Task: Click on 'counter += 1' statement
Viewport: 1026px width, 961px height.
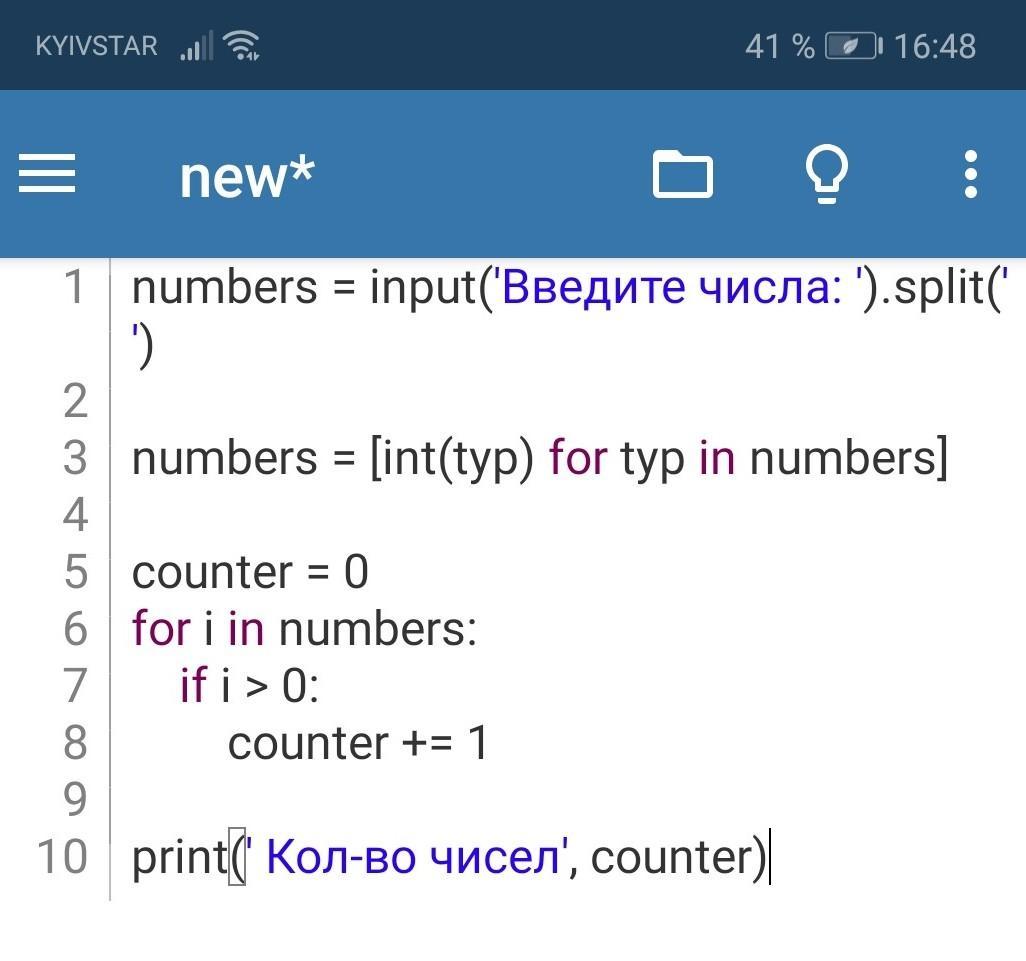Action: pyautogui.click(x=357, y=743)
